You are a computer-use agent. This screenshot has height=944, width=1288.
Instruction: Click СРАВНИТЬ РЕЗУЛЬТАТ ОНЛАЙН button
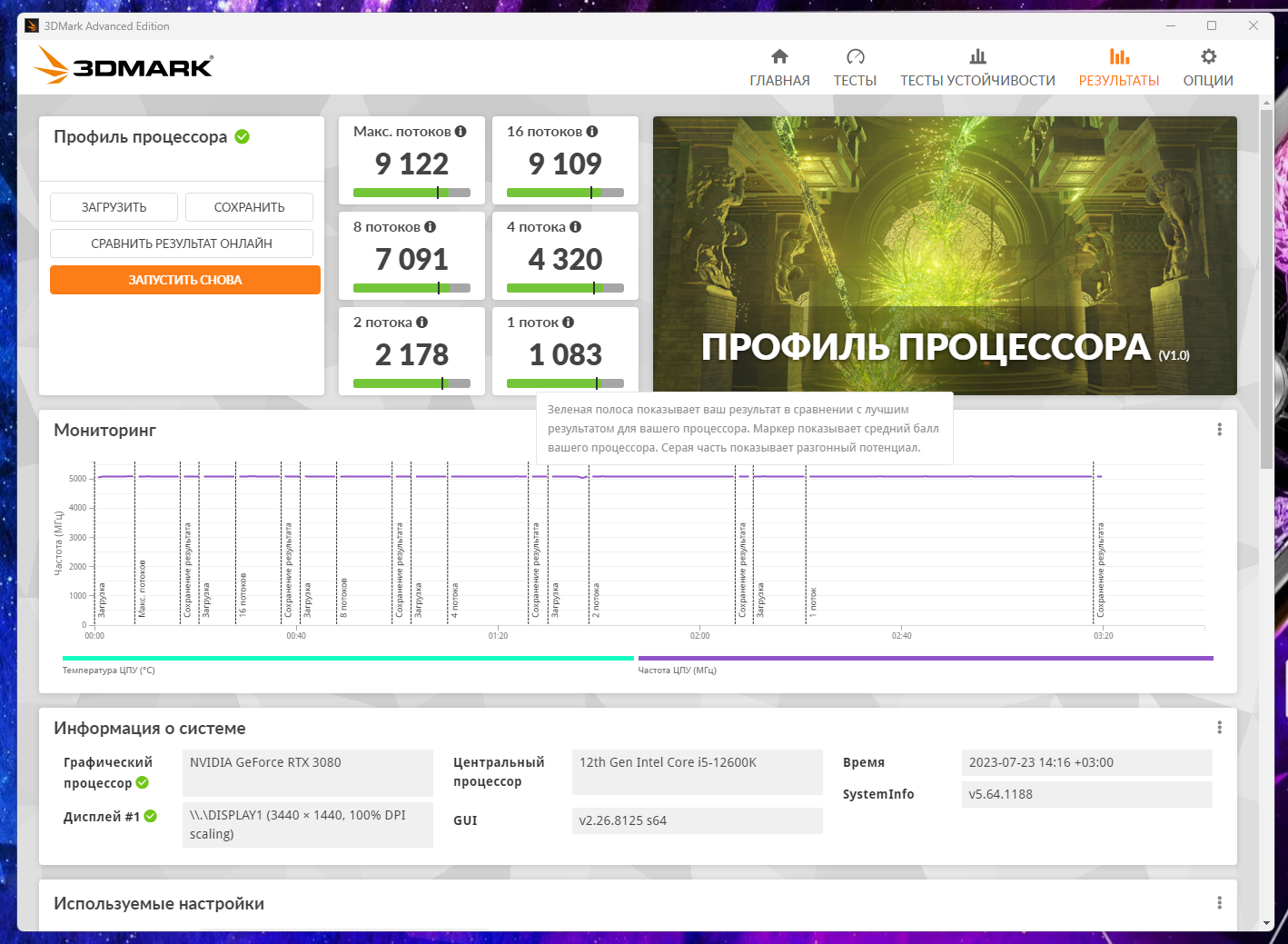point(182,243)
